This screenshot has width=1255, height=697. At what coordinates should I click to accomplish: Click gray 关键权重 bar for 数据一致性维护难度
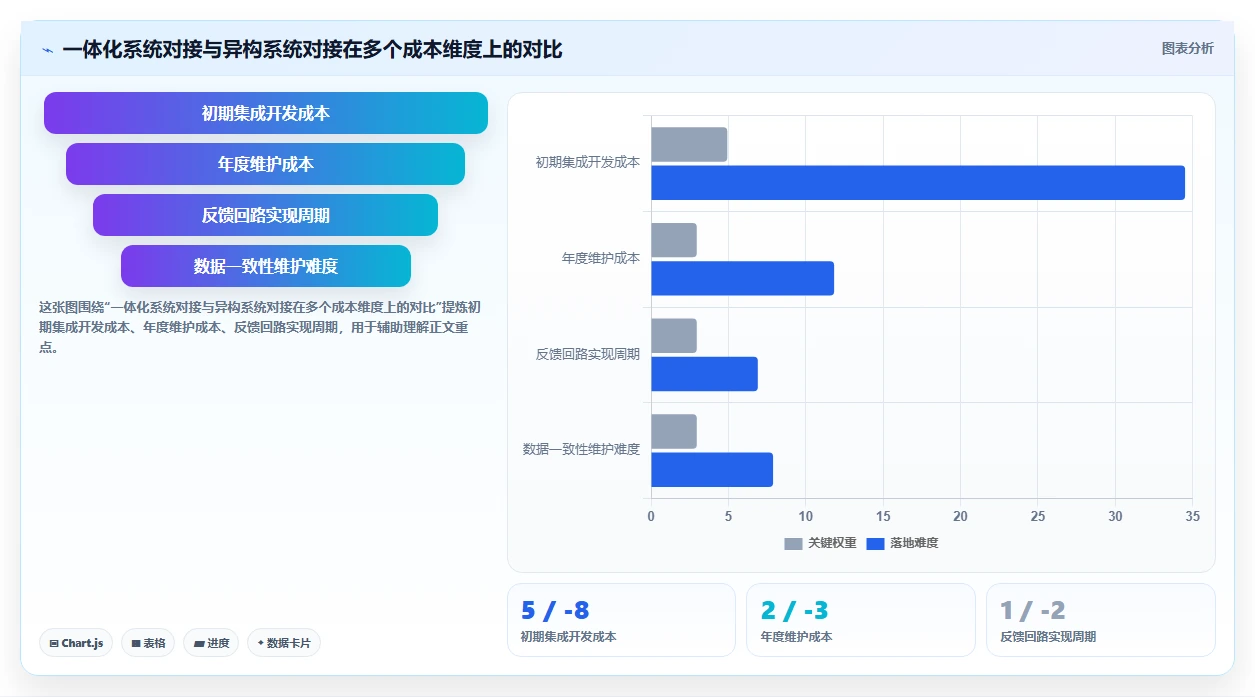point(674,432)
